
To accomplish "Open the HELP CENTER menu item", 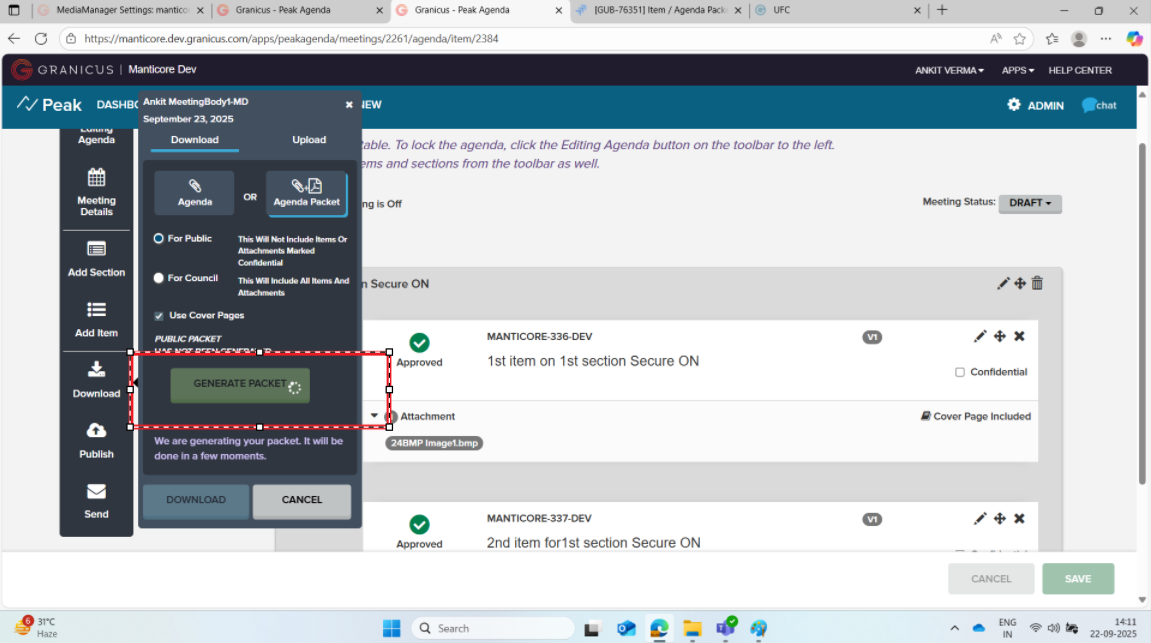I will click(1079, 70).
